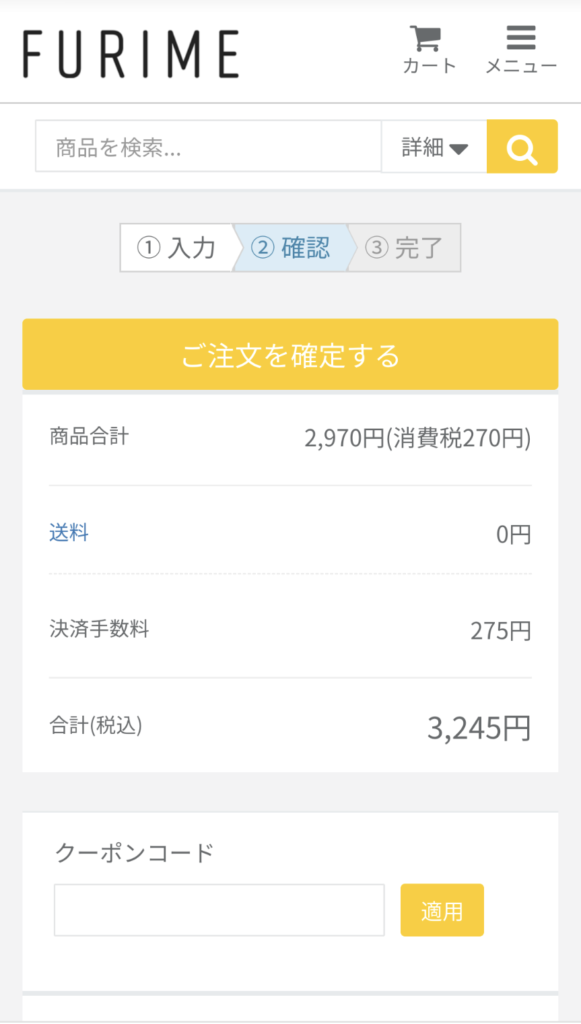Expand the 詳細 search options dropdown
Screen dimensions: 581x1024
tap(434, 147)
